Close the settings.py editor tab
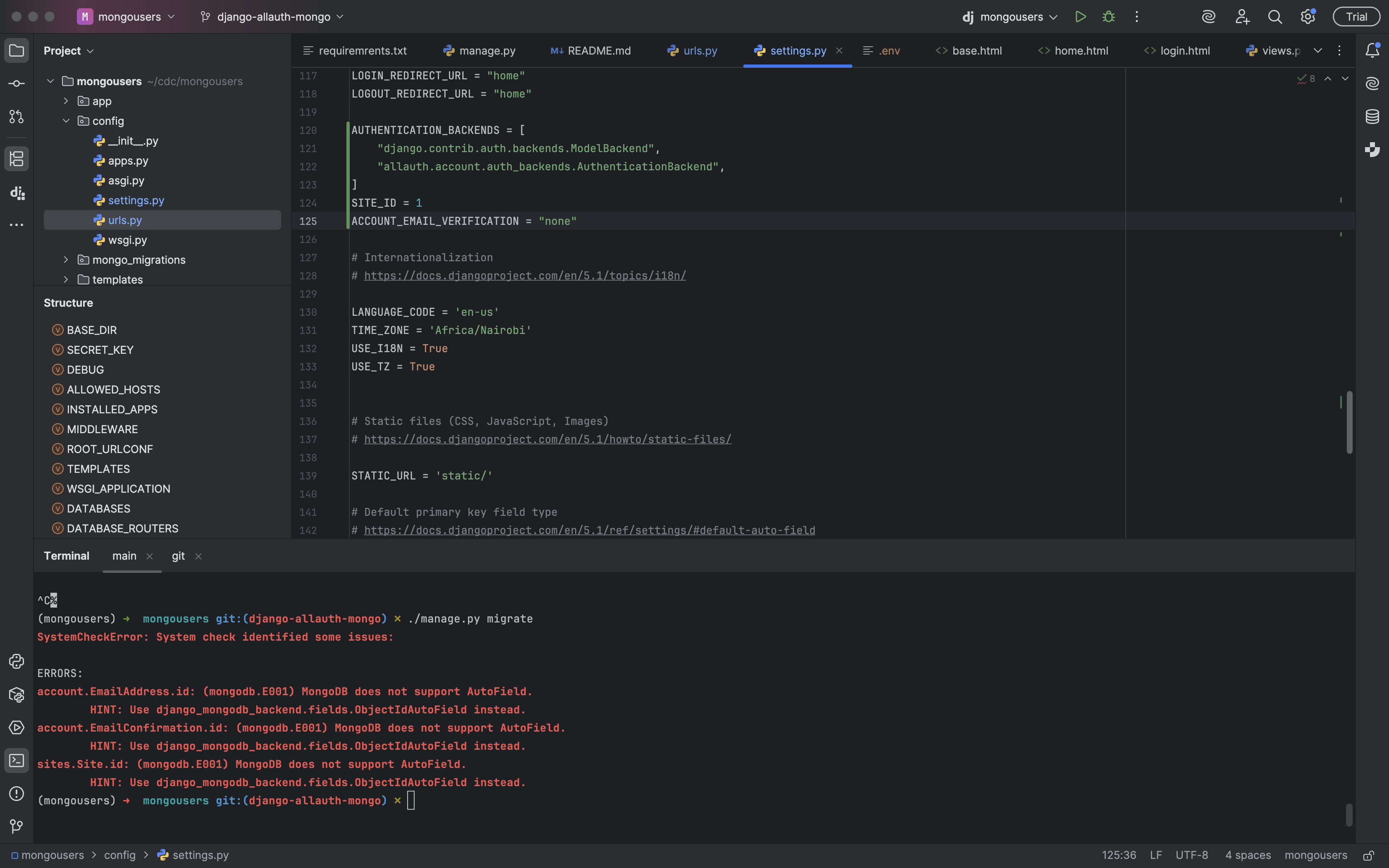This screenshot has width=1389, height=868. 839,50
